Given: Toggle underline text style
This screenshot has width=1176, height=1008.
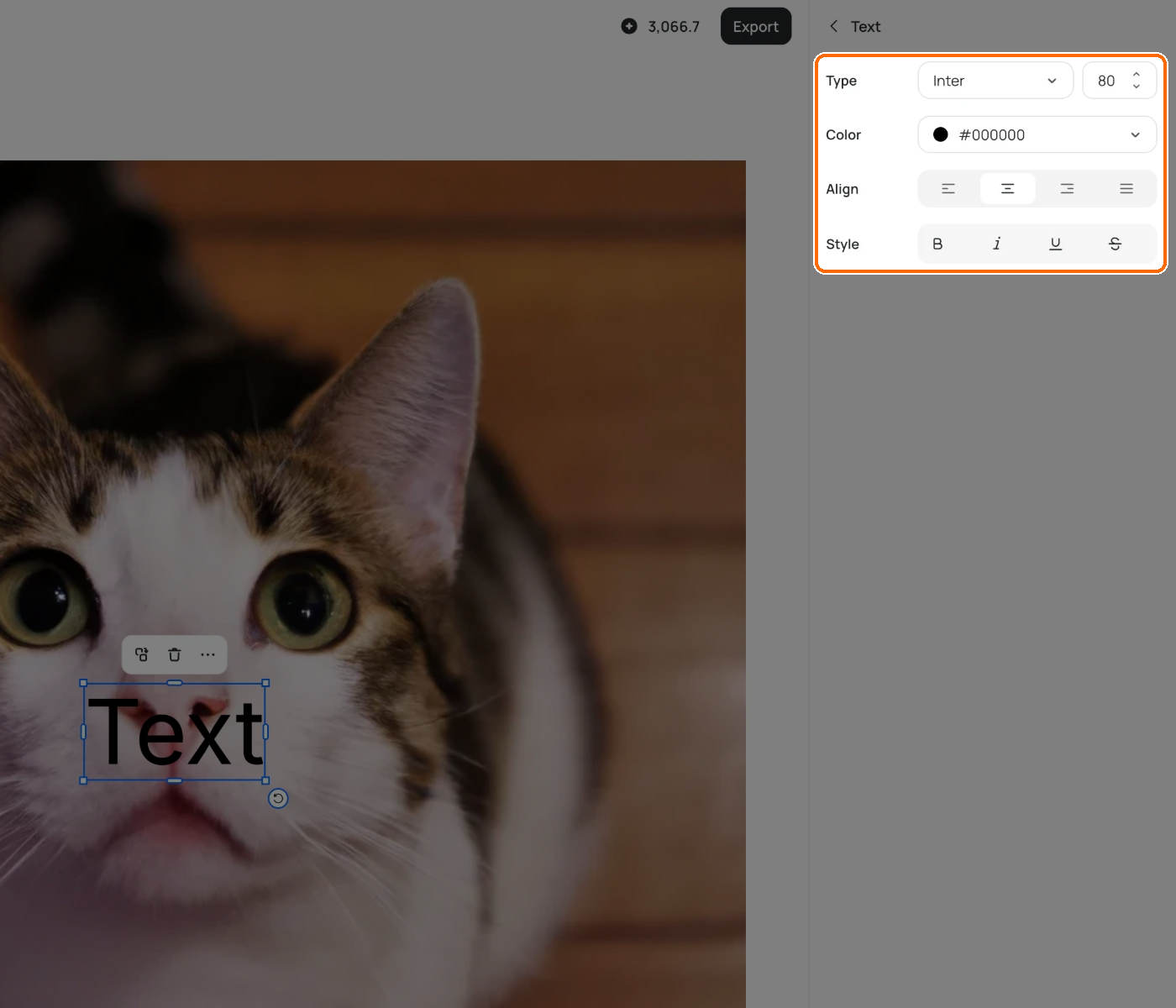Looking at the screenshot, I should 1056,244.
